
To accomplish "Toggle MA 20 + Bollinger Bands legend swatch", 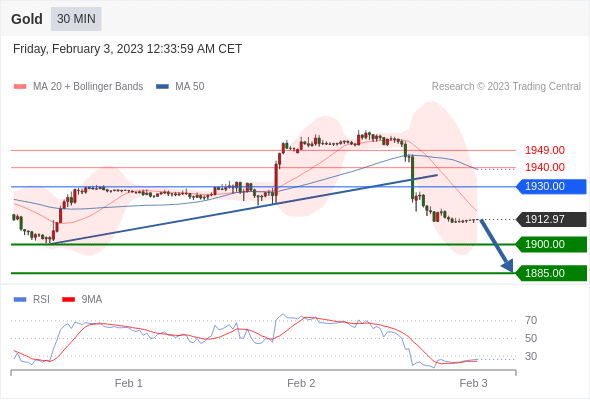I will click(x=20, y=87).
